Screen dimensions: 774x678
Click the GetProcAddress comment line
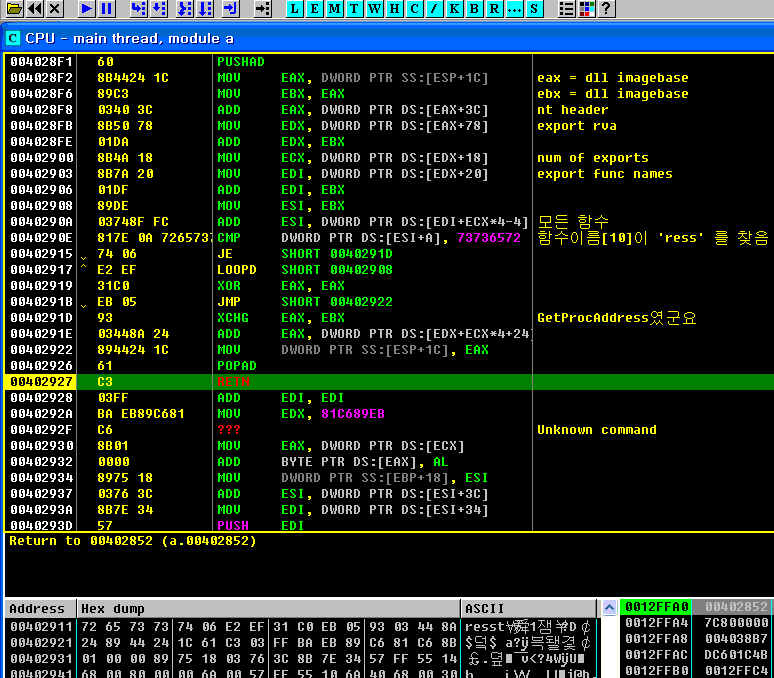(x=617, y=318)
